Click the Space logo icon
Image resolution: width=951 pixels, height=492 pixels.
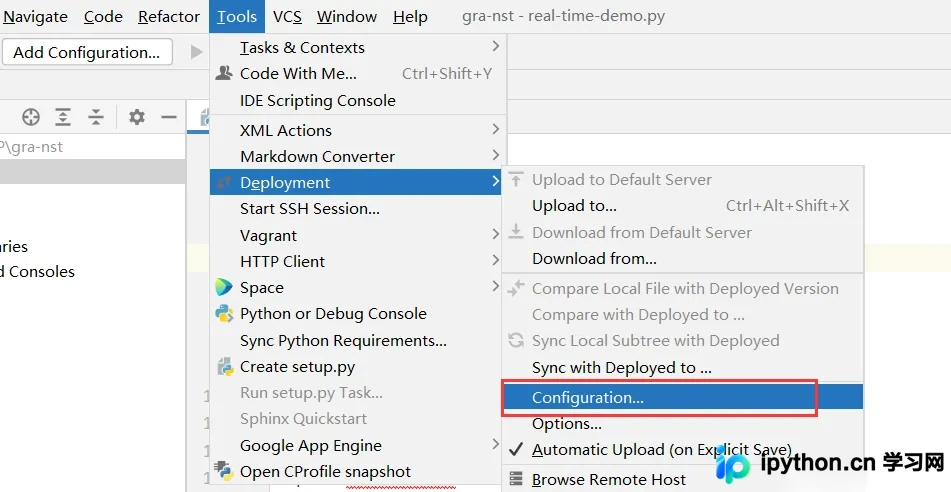tap(224, 287)
